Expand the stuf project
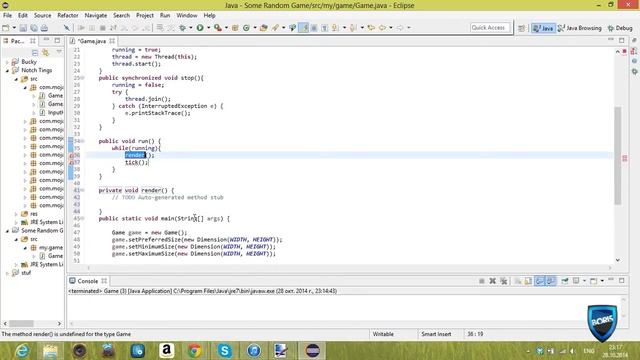The image size is (640, 360). pos(7,273)
